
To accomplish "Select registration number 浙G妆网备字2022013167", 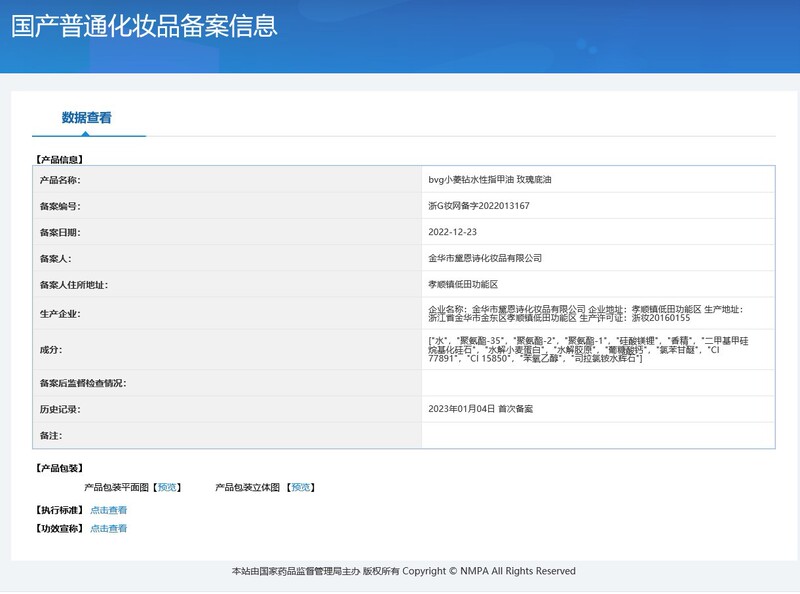I will 479,206.
